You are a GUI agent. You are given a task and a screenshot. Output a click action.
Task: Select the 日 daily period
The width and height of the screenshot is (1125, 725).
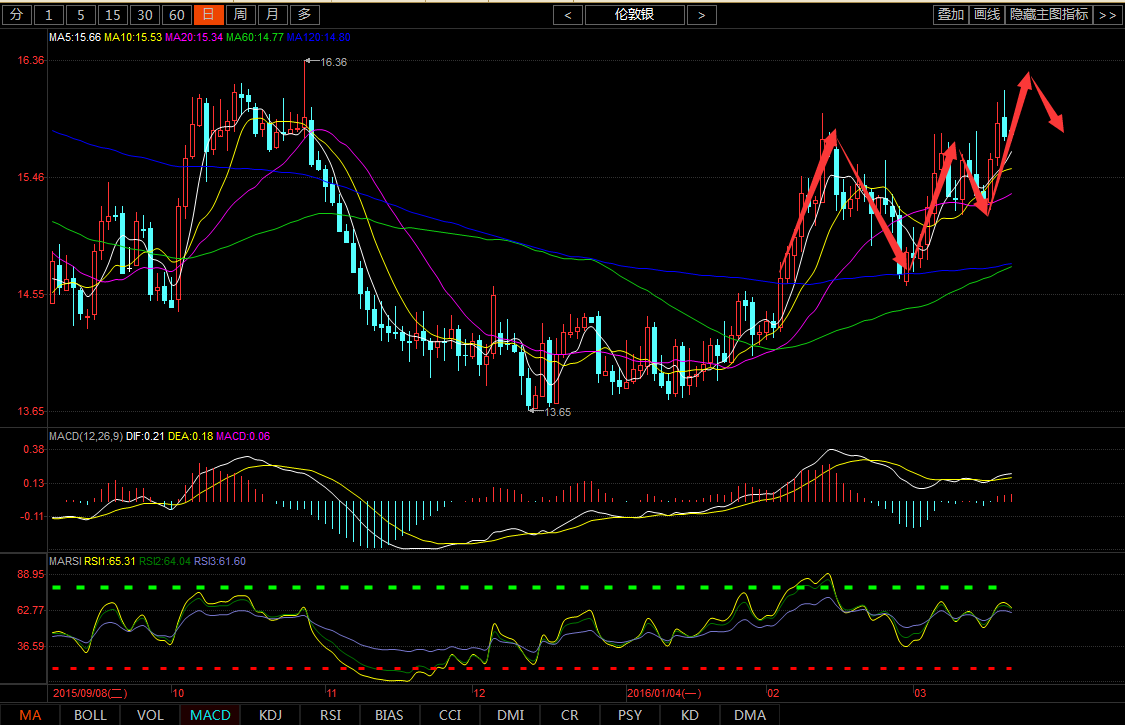208,14
